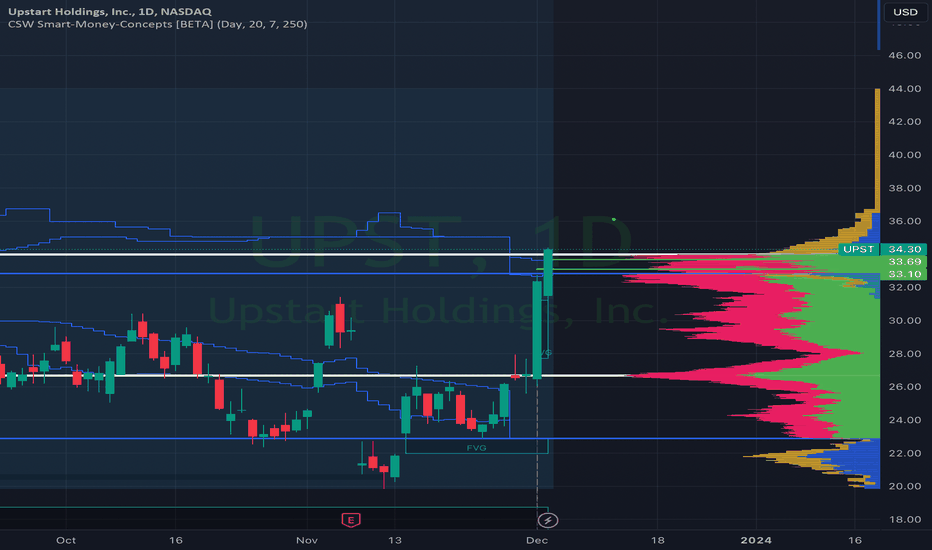Image resolution: width=932 pixels, height=550 pixels.
Task: Click the small green dot above the latest candle
Action: pyautogui.click(x=613, y=219)
